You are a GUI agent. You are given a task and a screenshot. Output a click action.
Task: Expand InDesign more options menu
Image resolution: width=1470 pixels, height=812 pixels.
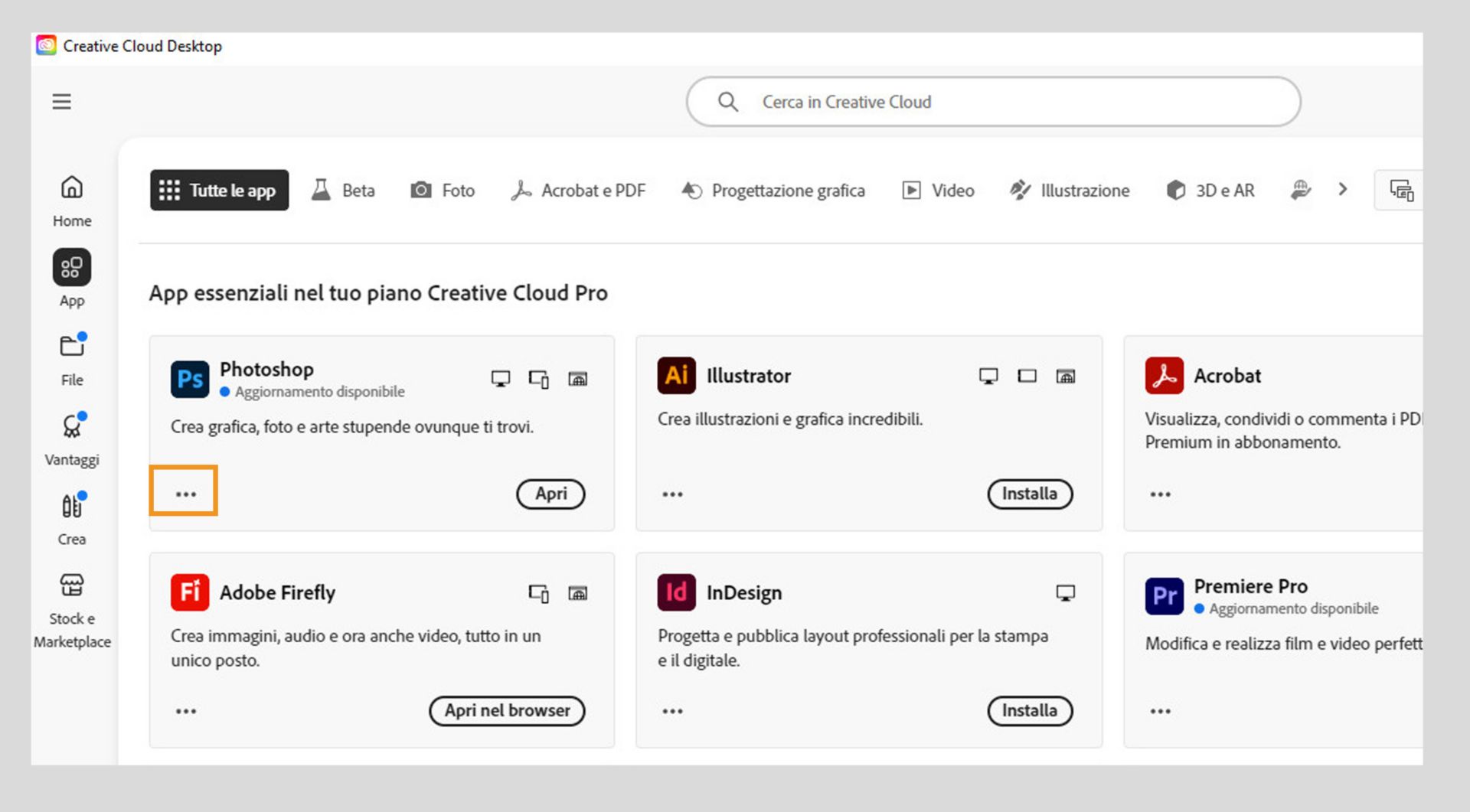(x=672, y=711)
